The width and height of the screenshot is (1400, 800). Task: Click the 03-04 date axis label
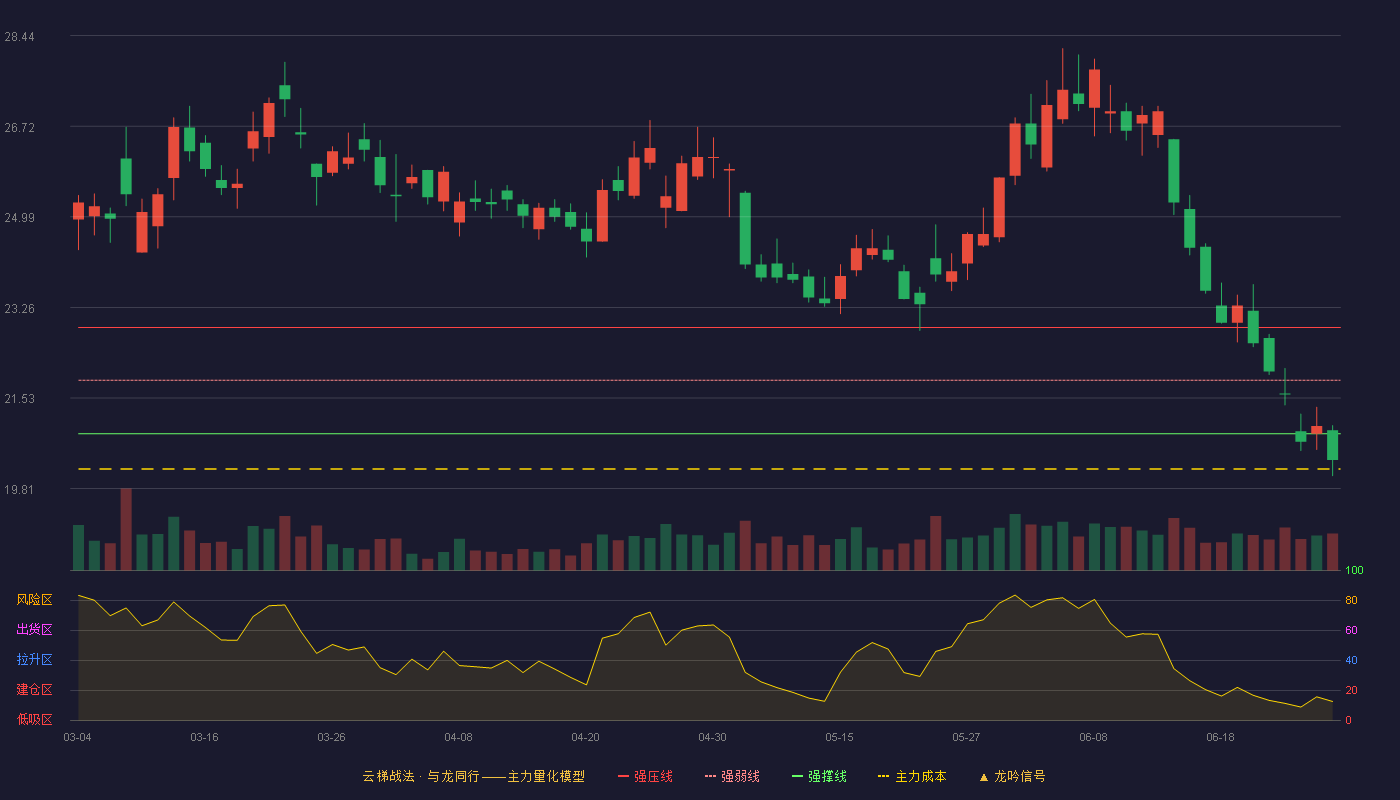coord(77,737)
